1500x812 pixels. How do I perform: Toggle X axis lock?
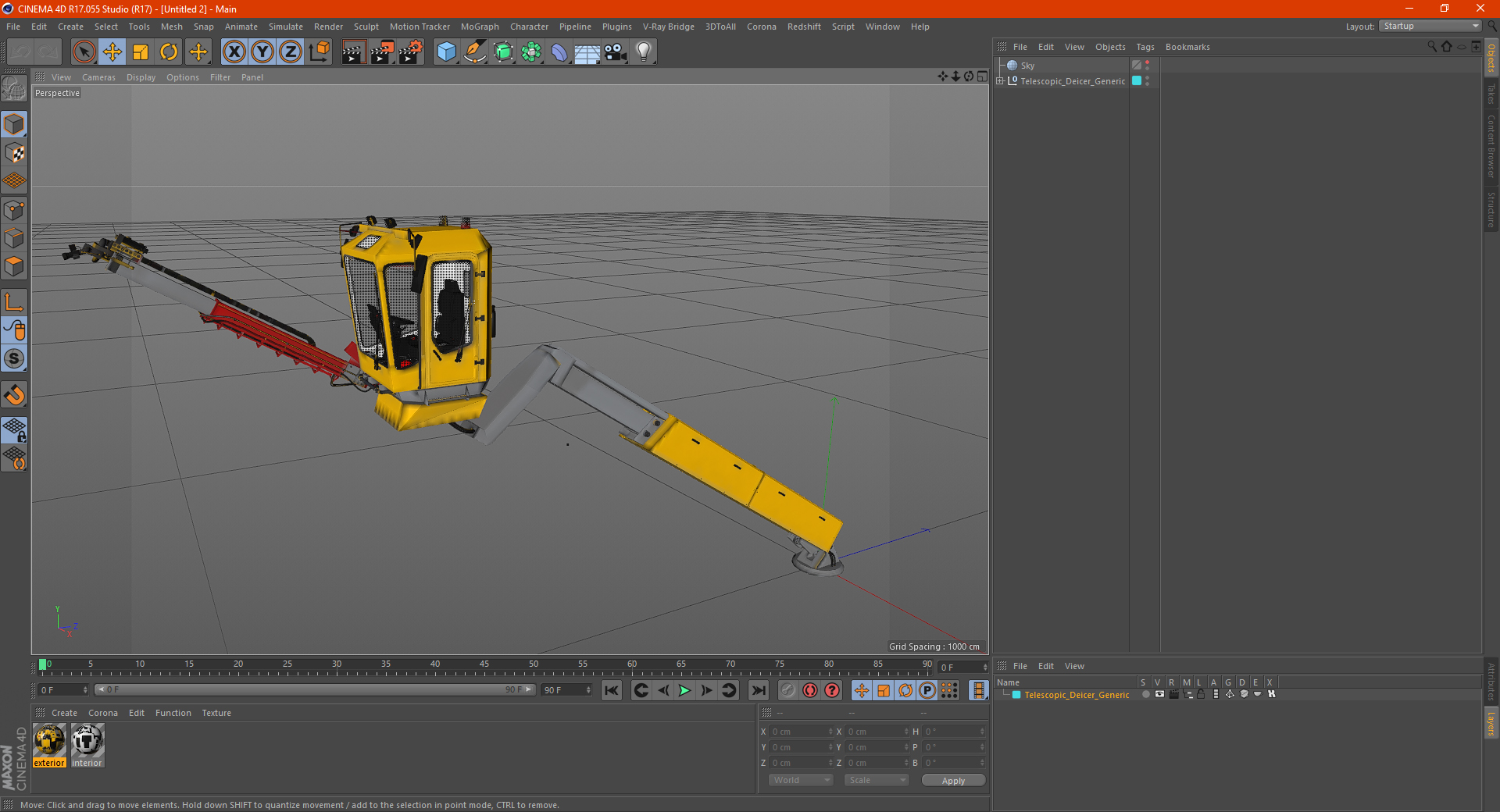pyautogui.click(x=234, y=52)
